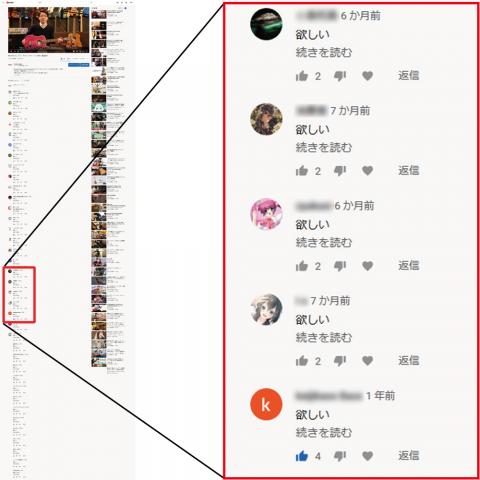
Task: Heart the grey-haired anime avatar comment
Action: tap(367, 361)
